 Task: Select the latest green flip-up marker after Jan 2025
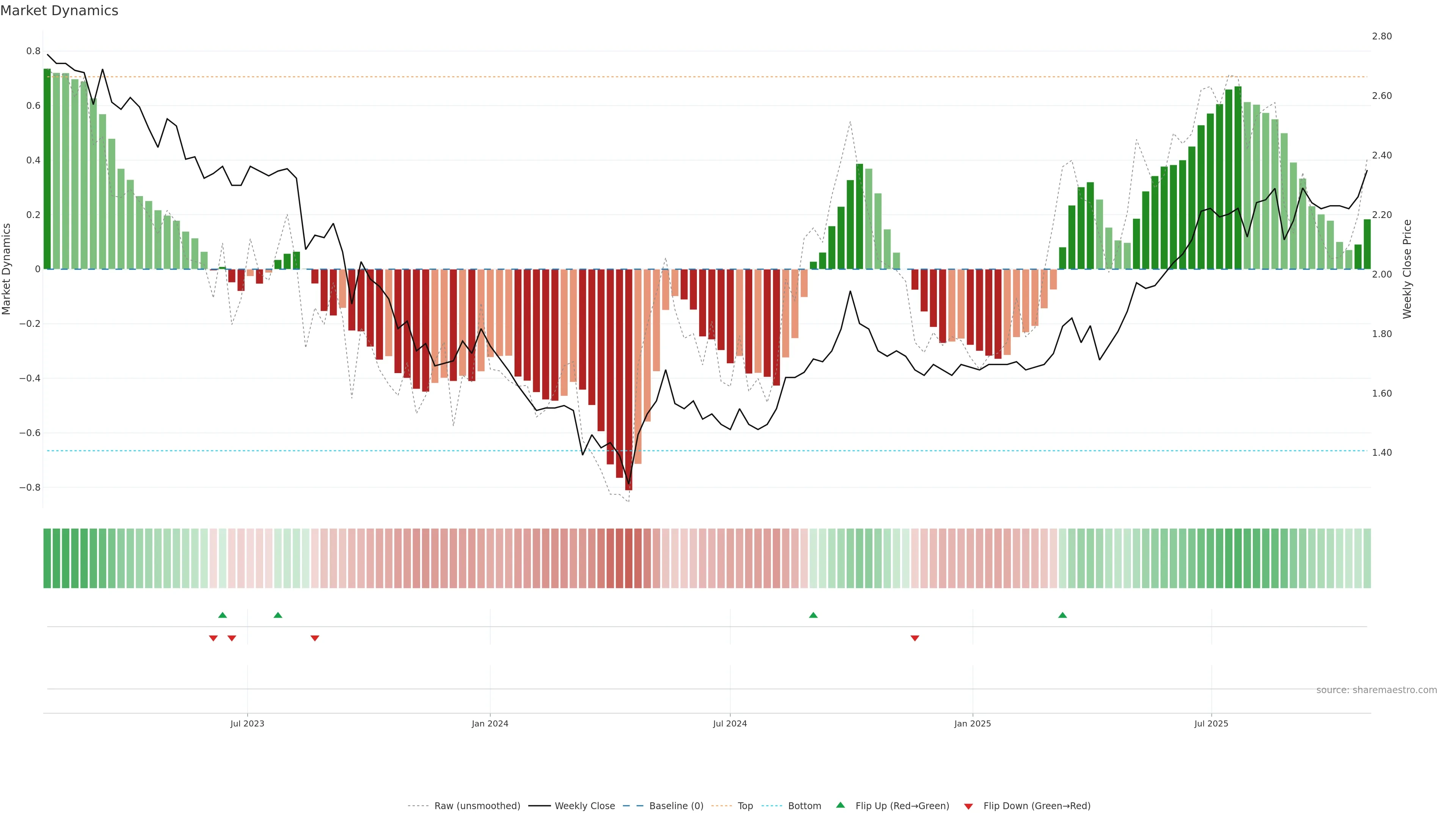click(1062, 615)
